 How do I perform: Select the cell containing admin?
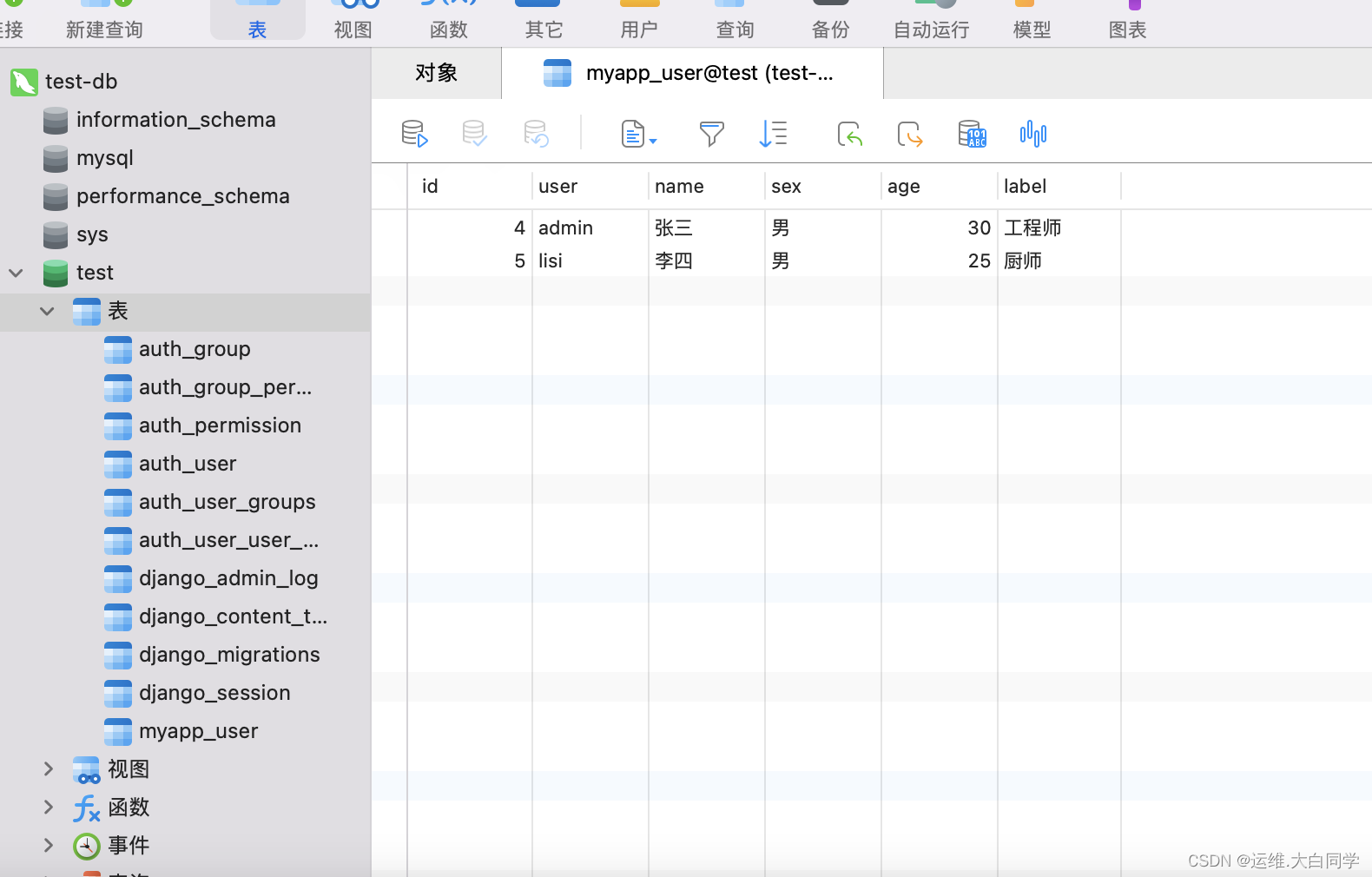(590, 227)
